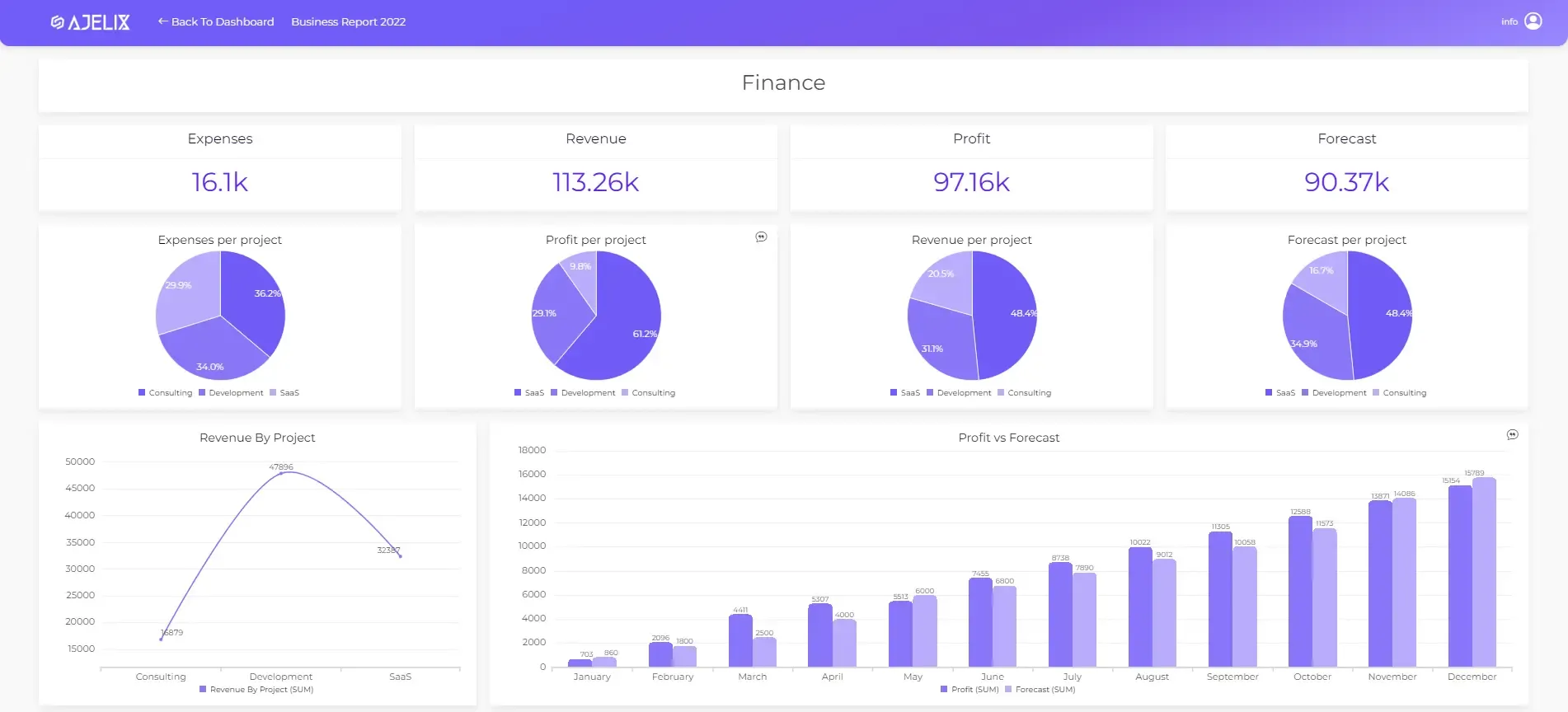Open the user profile icon
This screenshot has width=1568, height=712.
pyautogui.click(x=1533, y=21)
